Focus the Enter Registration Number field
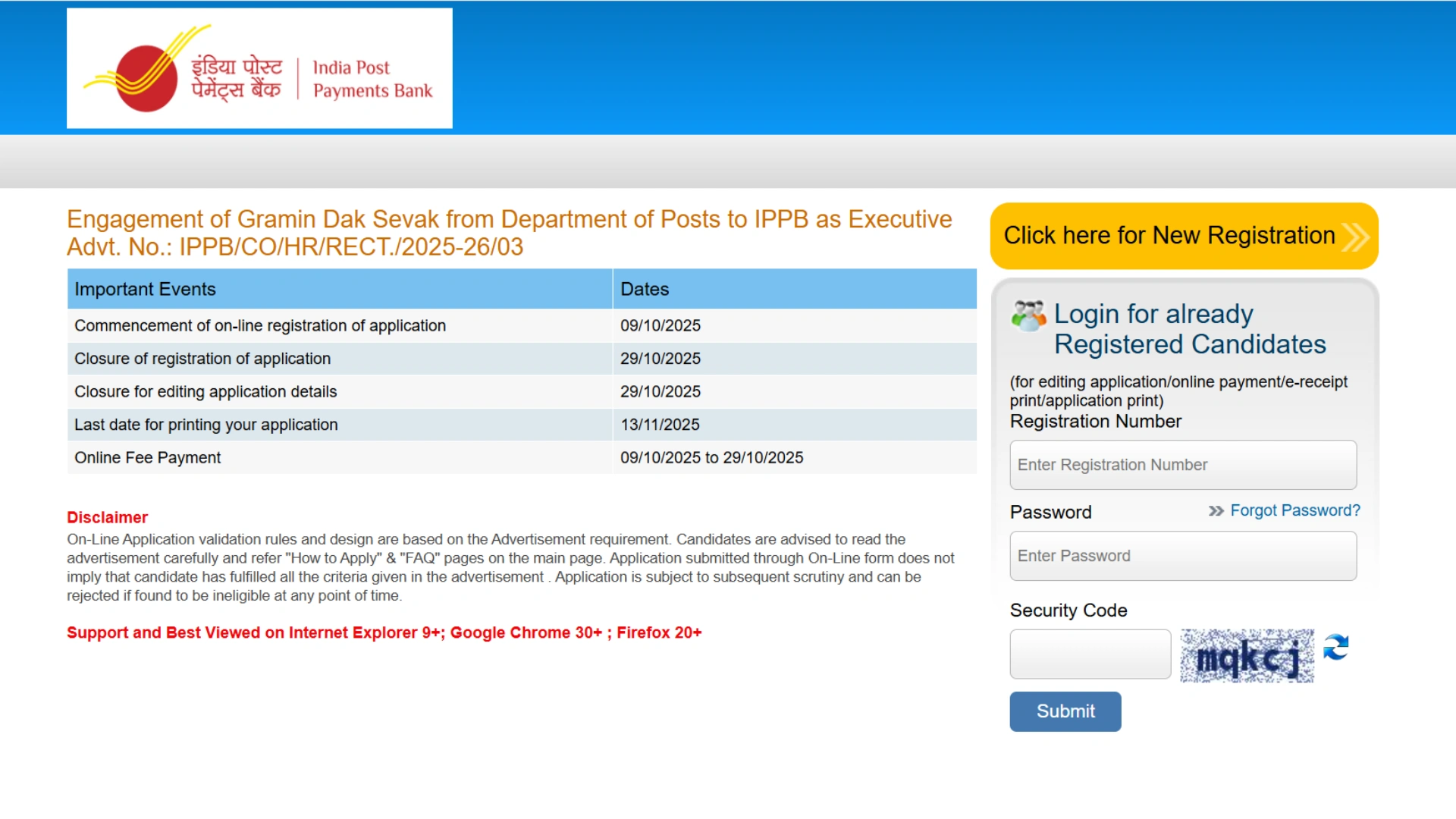 1182,465
